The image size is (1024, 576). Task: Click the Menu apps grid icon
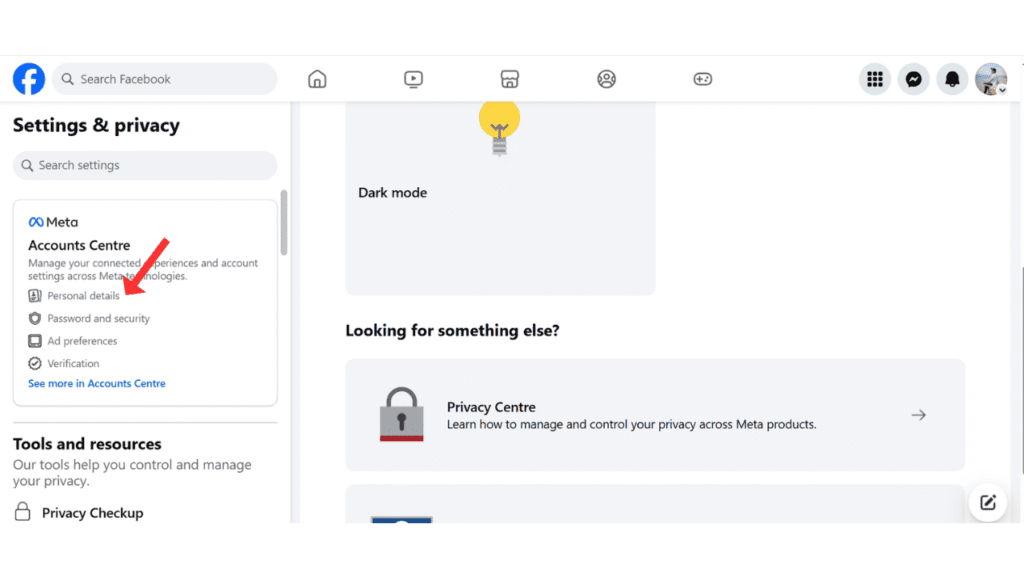875,79
